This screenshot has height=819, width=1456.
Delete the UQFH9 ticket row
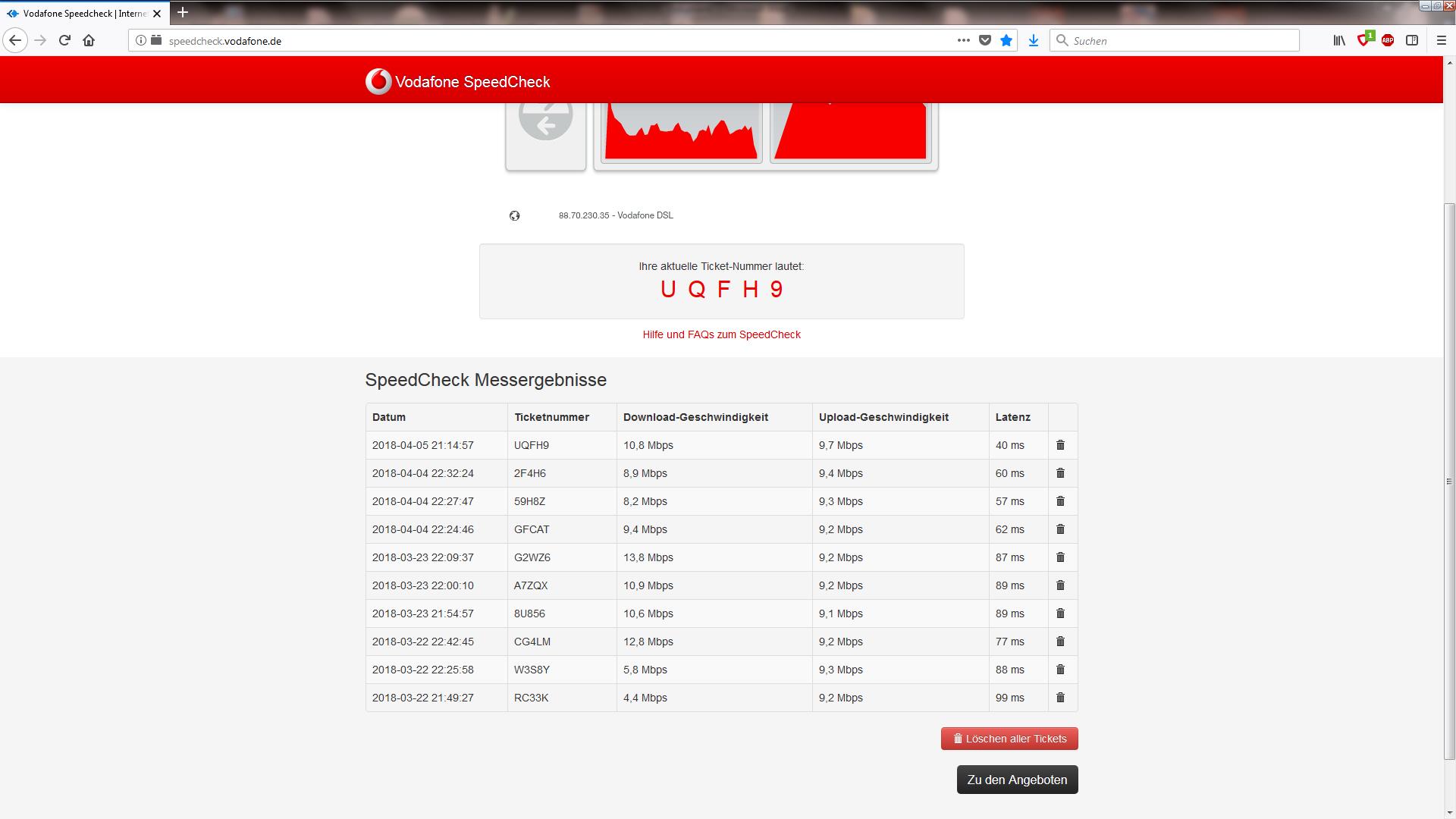[1060, 445]
